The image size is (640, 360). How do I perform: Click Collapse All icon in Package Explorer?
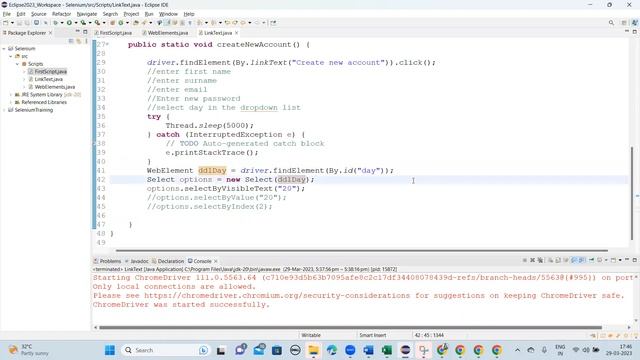71,41
